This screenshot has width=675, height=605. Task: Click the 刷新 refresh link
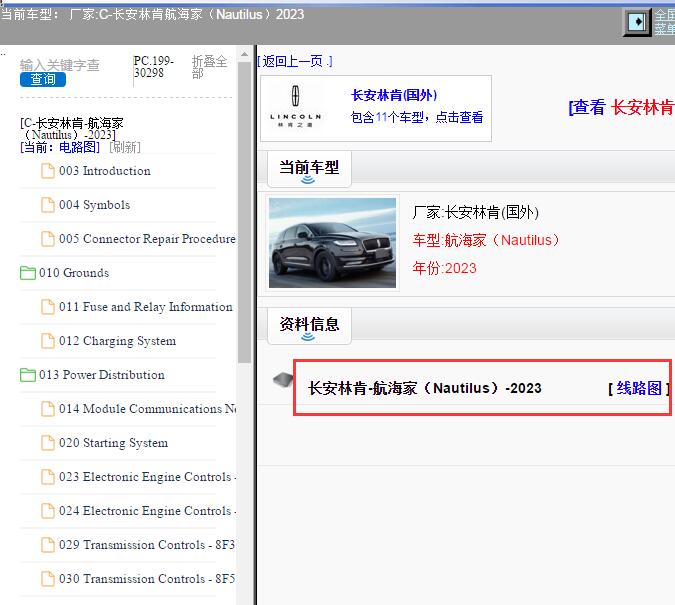pos(125,147)
